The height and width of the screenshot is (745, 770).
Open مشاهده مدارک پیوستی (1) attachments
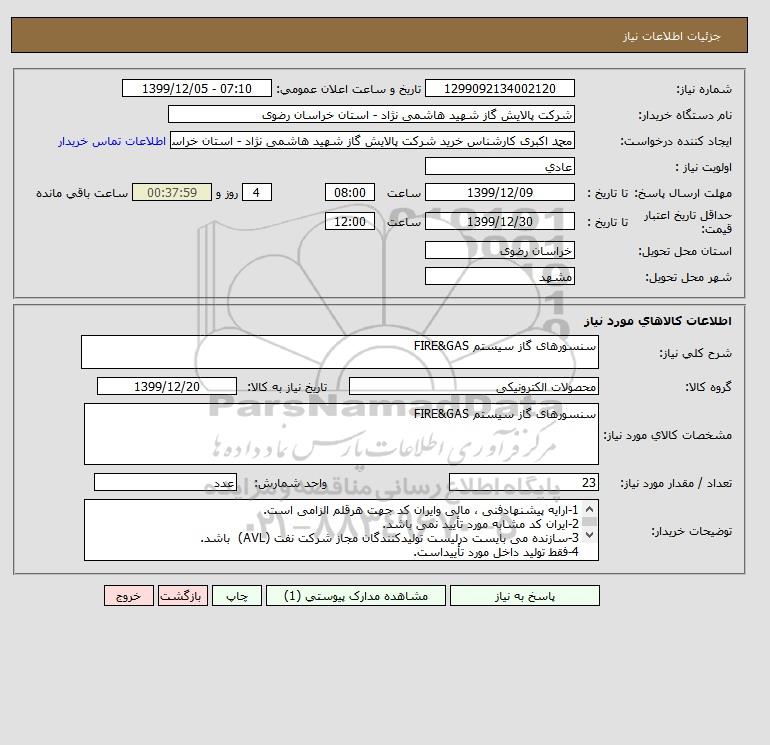[x=356, y=595]
